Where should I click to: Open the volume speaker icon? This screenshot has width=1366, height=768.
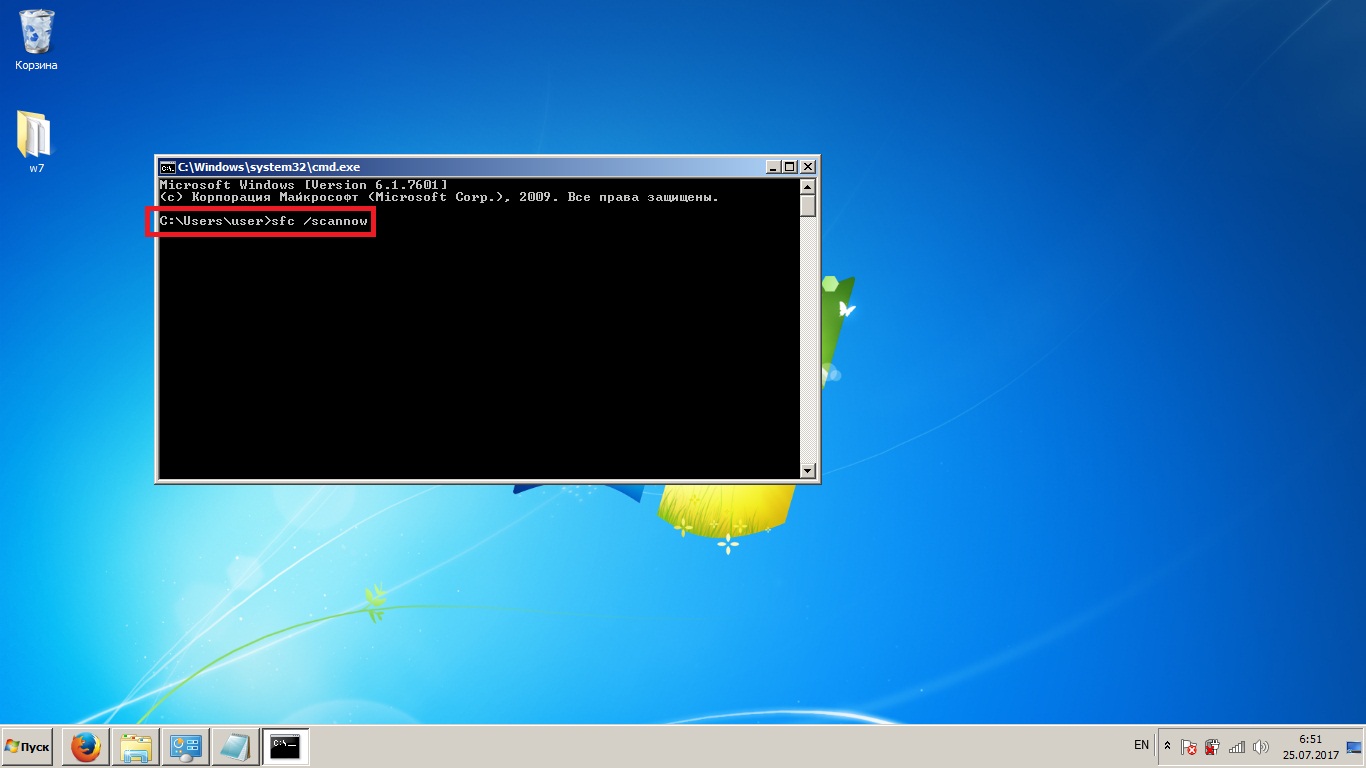(x=1260, y=747)
